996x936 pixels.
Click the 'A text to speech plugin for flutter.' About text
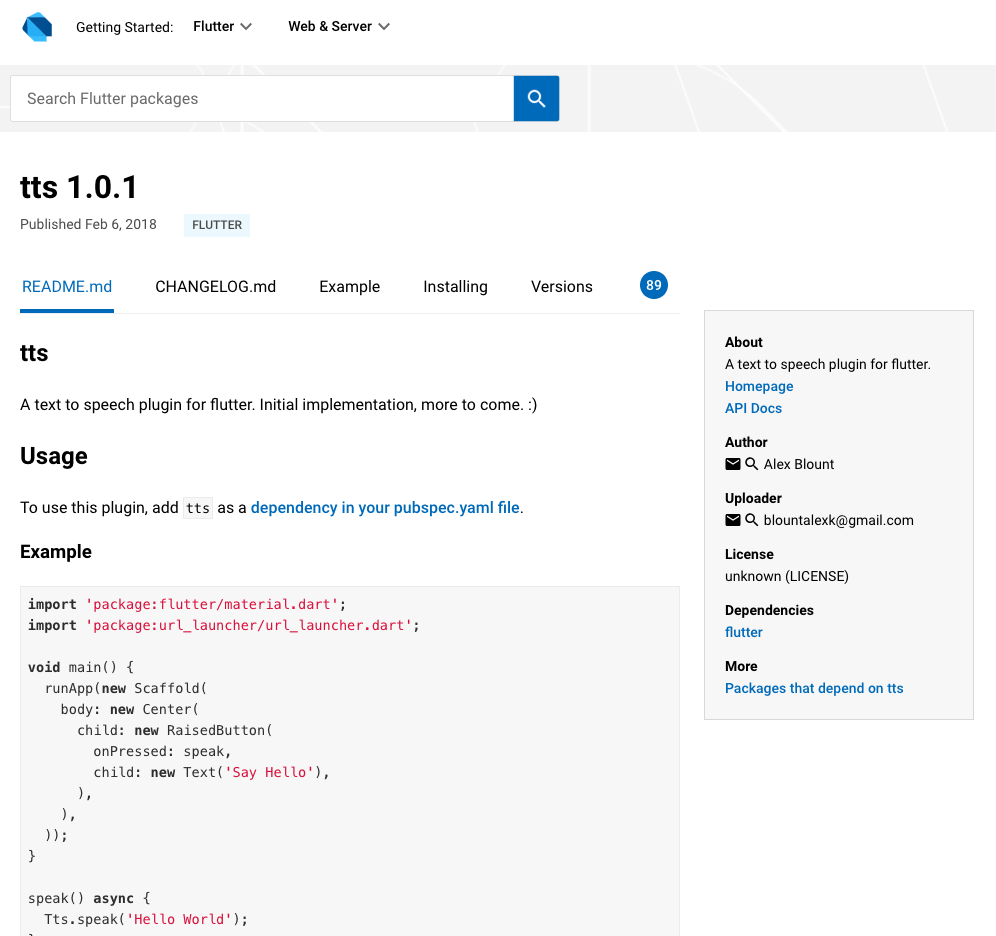[828, 364]
